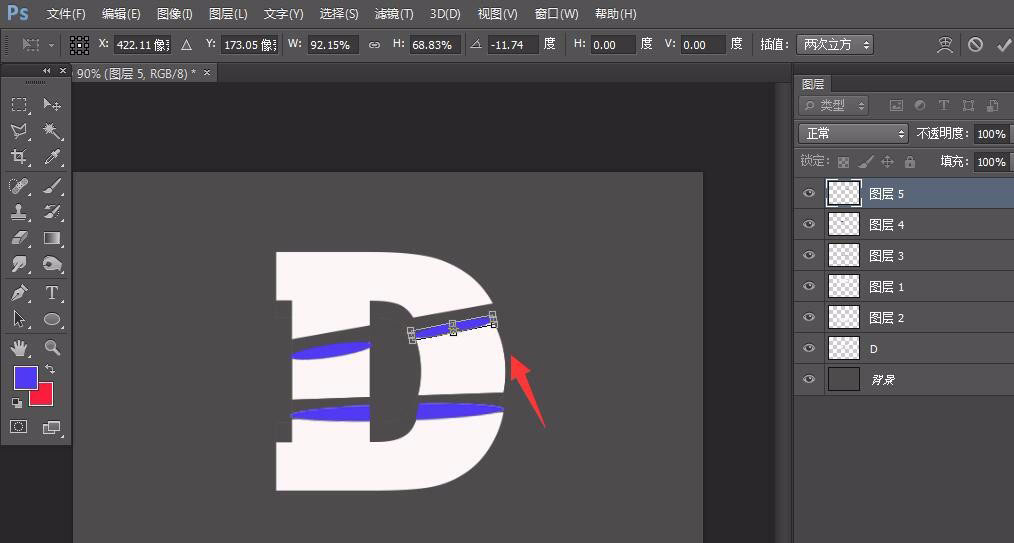Screen dimensions: 1014x543
Task: Hide 图层 3 layer visibility
Action: coord(809,255)
